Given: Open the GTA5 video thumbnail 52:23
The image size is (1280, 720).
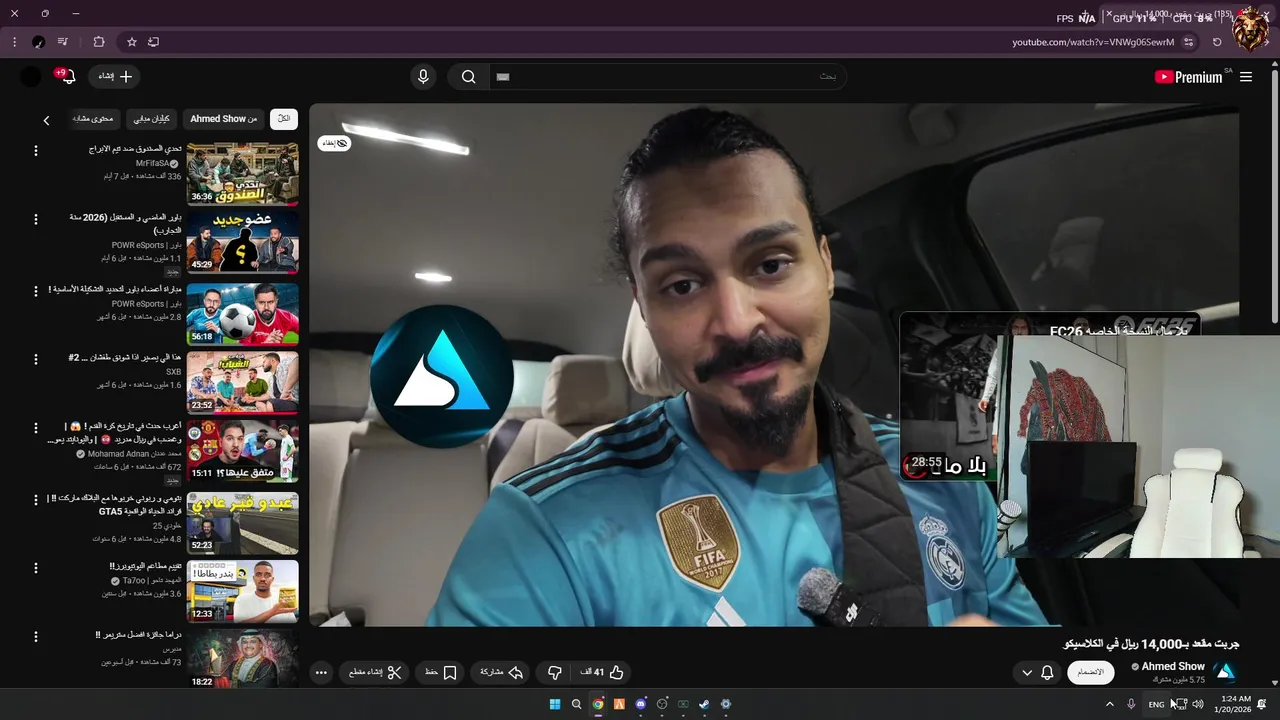Looking at the screenshot, I should click(242, 523).
